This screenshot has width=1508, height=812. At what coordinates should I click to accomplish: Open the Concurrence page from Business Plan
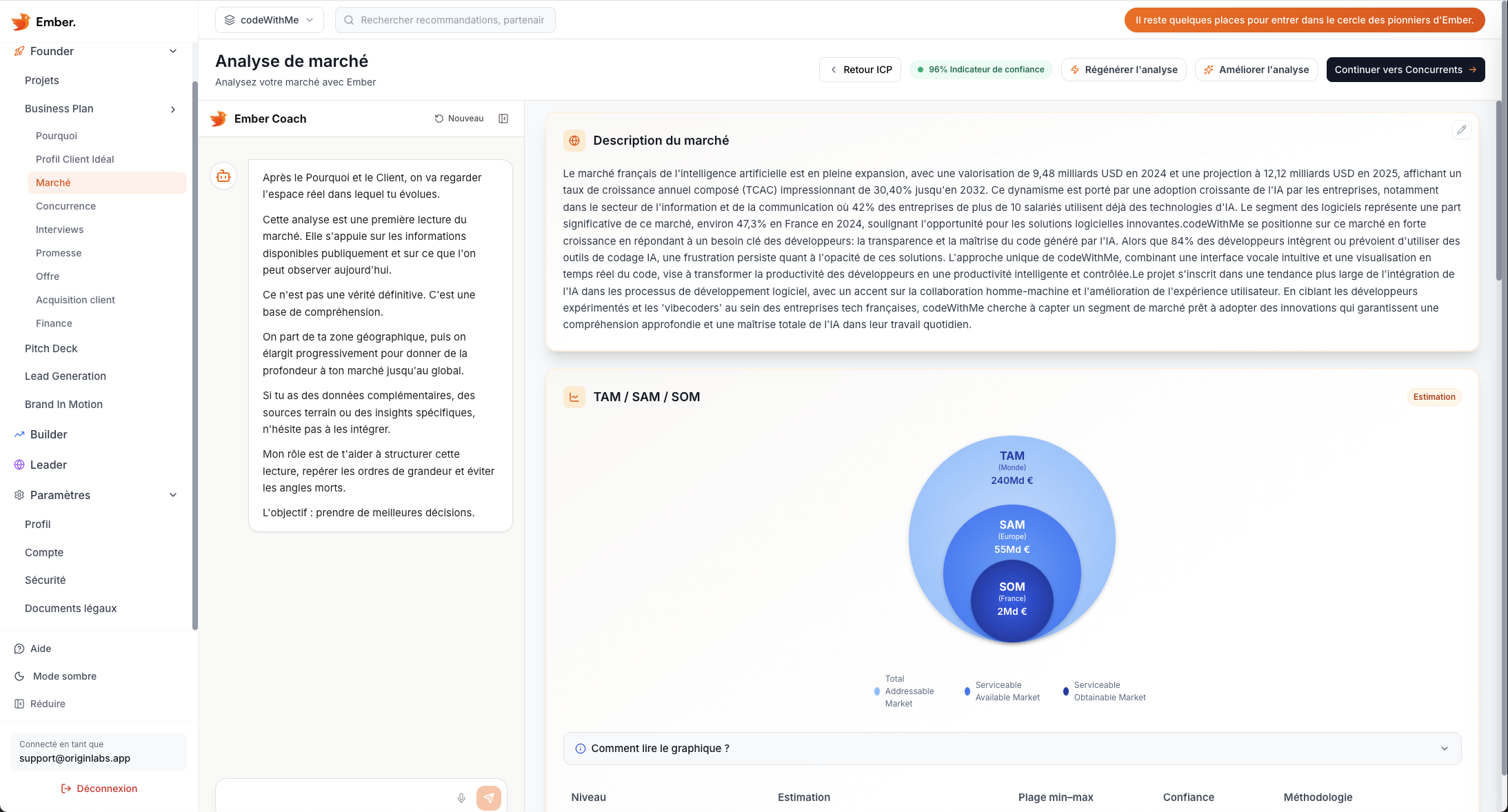[66, 206]
